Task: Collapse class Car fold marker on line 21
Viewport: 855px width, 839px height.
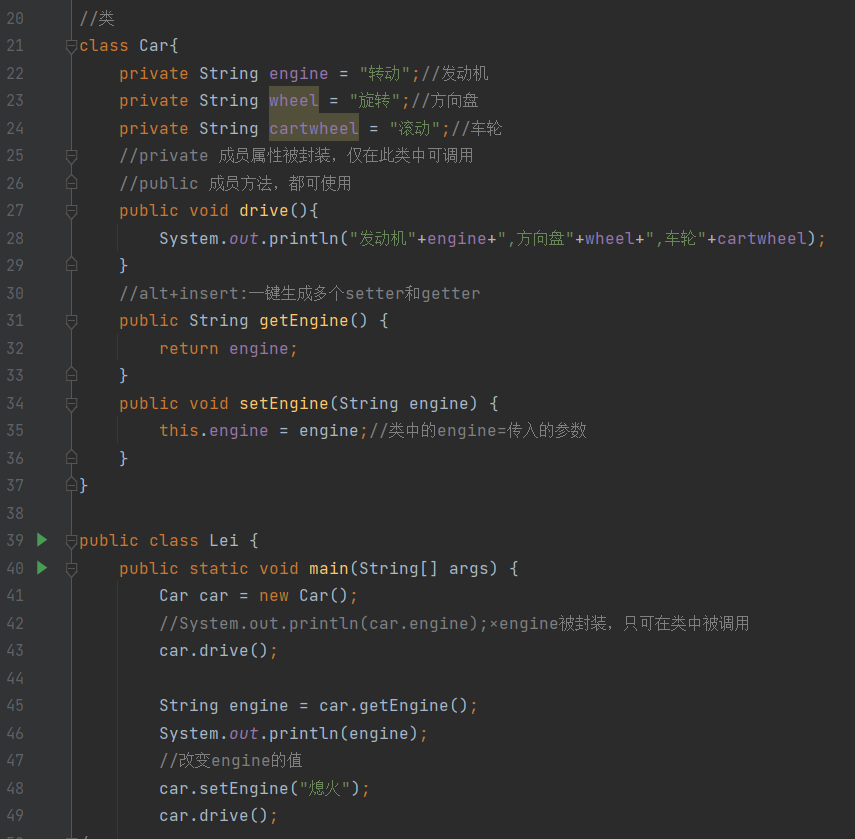Action: tap(71, 46)
